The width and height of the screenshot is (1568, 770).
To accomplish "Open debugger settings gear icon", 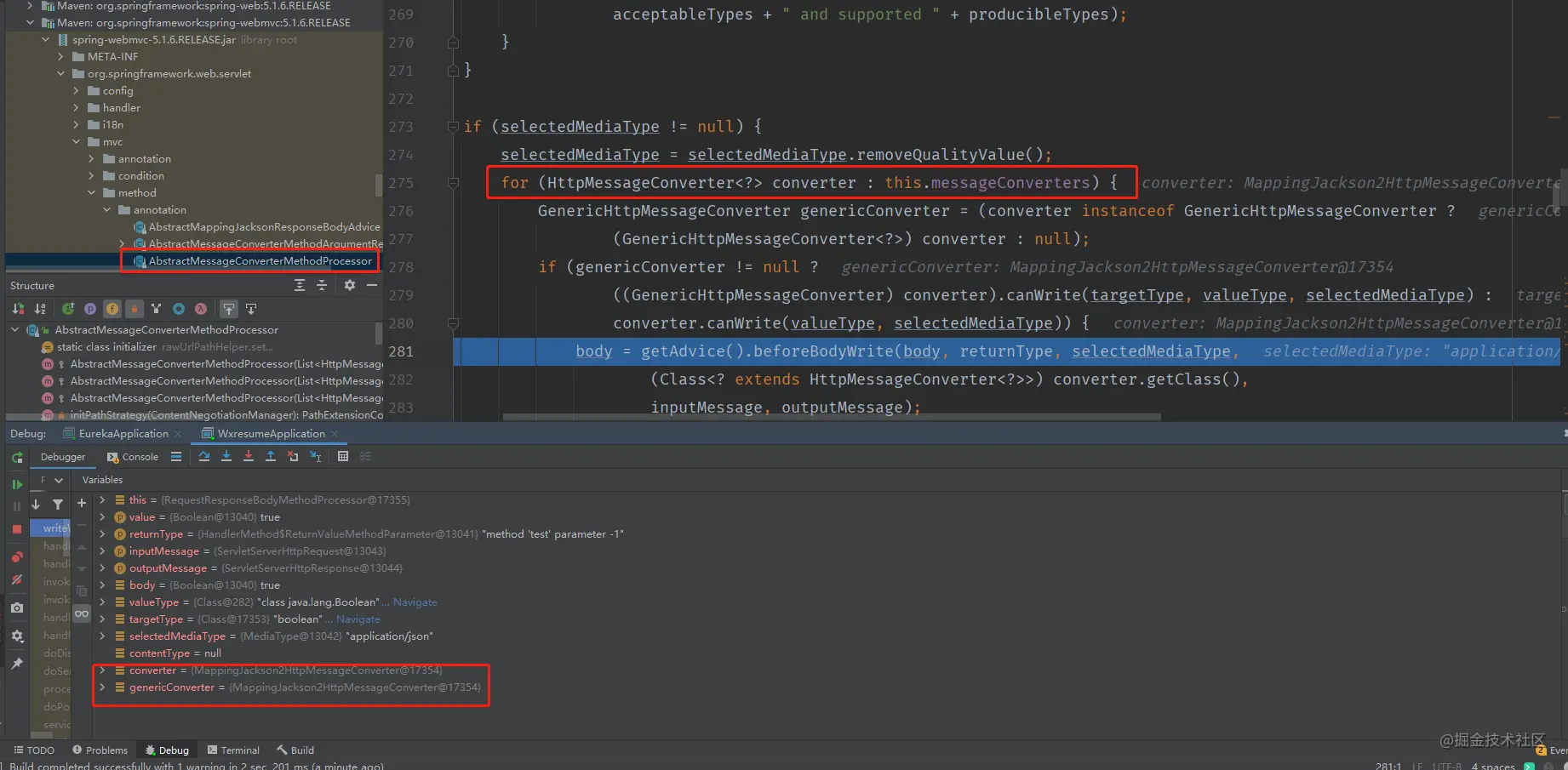I will [17, 636].
